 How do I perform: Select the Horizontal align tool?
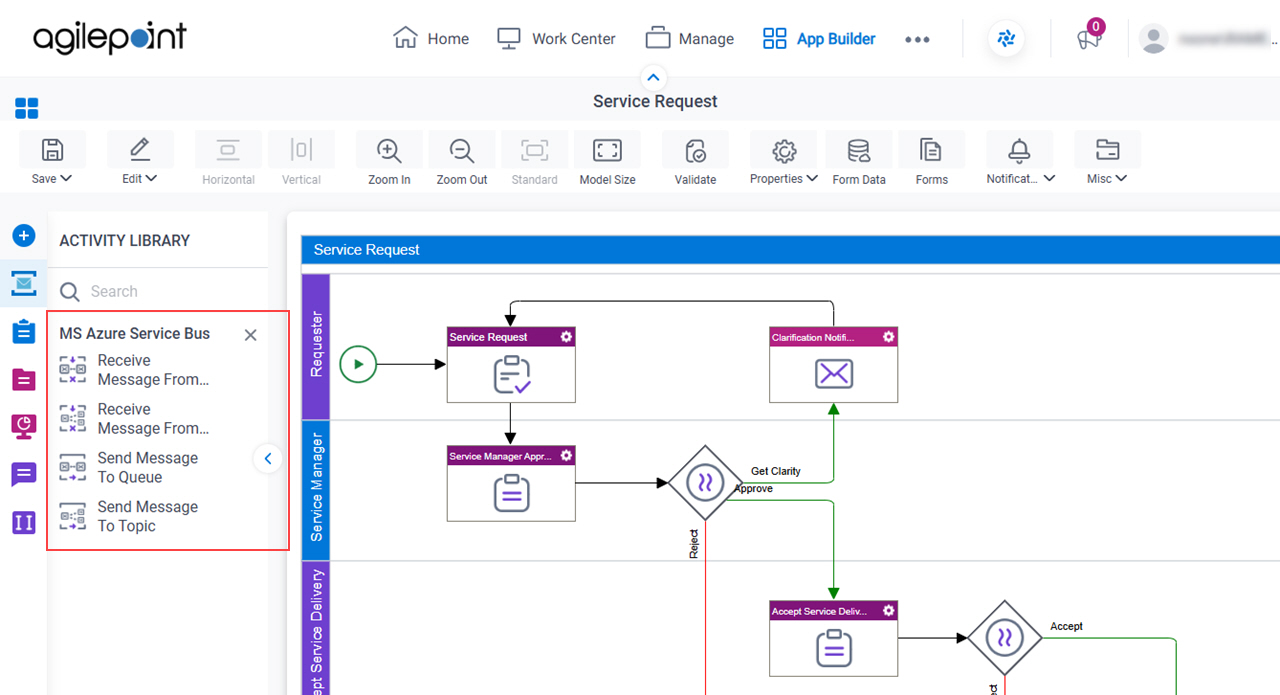tap(229, 158)
